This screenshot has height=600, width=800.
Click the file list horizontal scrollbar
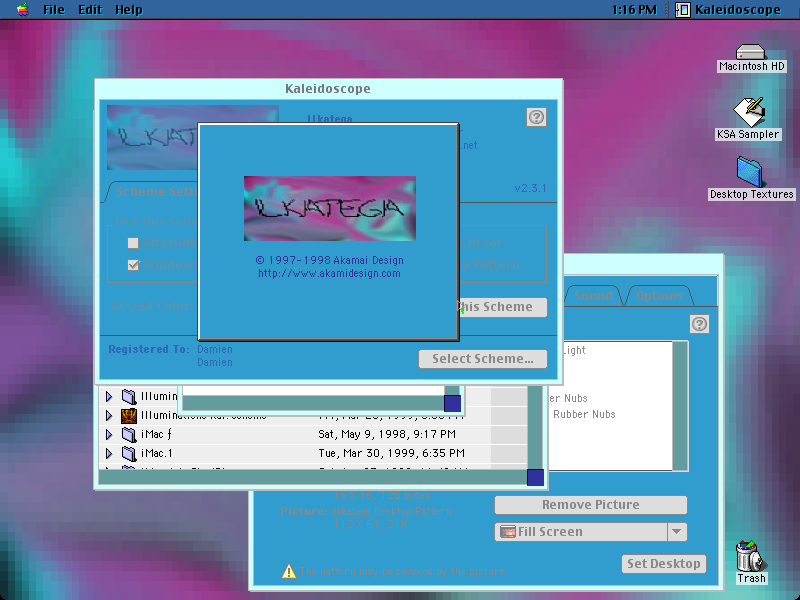[x=313, y=478]
